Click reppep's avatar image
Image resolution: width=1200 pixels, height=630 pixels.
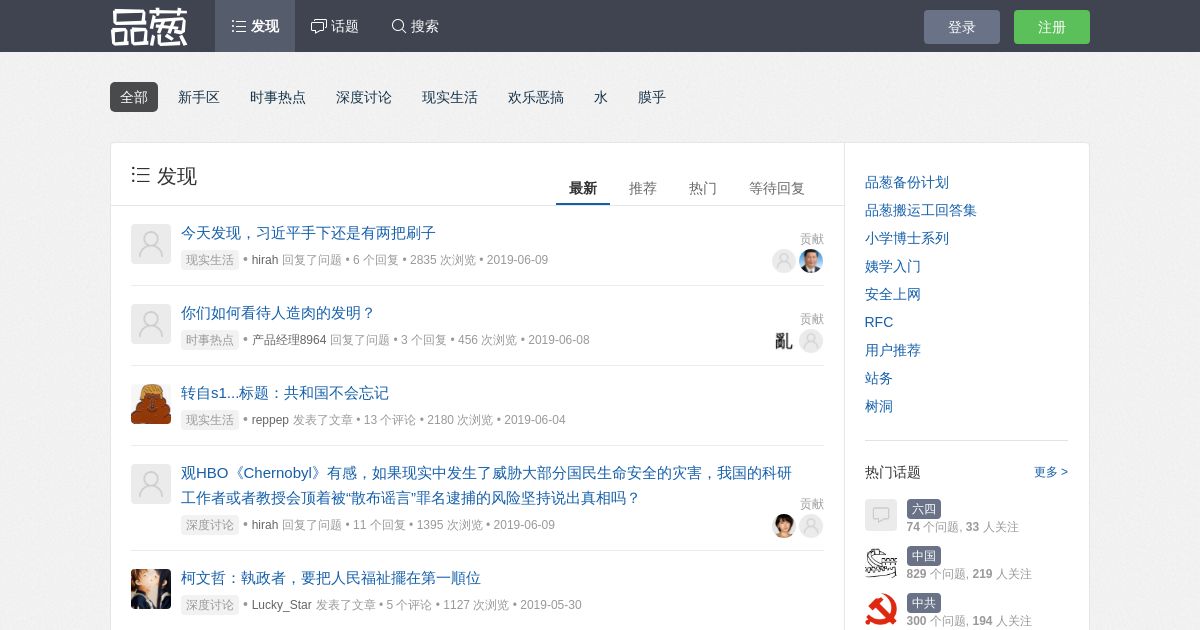click(151, 404)
